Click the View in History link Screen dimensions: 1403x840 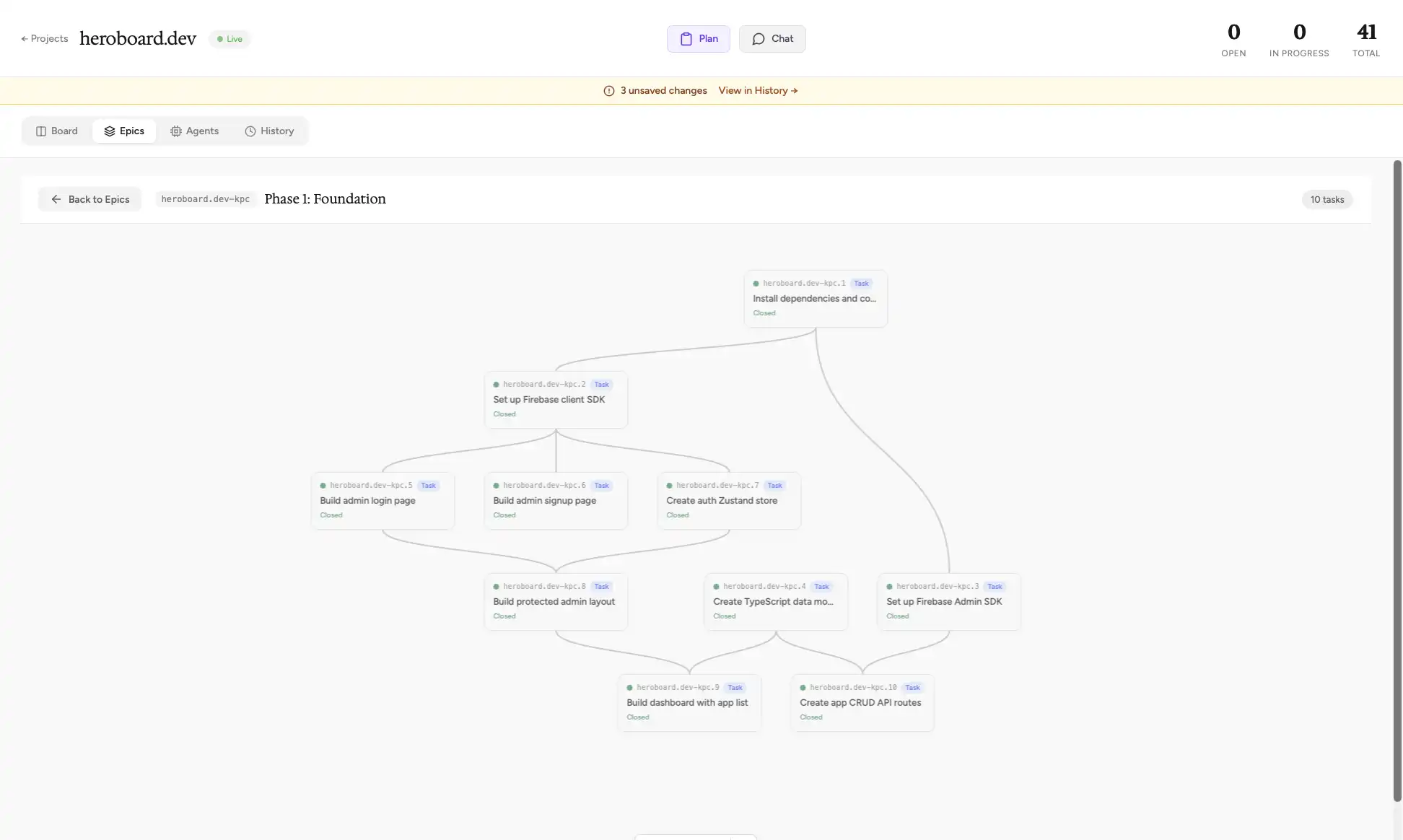click(x=757, y=90)
